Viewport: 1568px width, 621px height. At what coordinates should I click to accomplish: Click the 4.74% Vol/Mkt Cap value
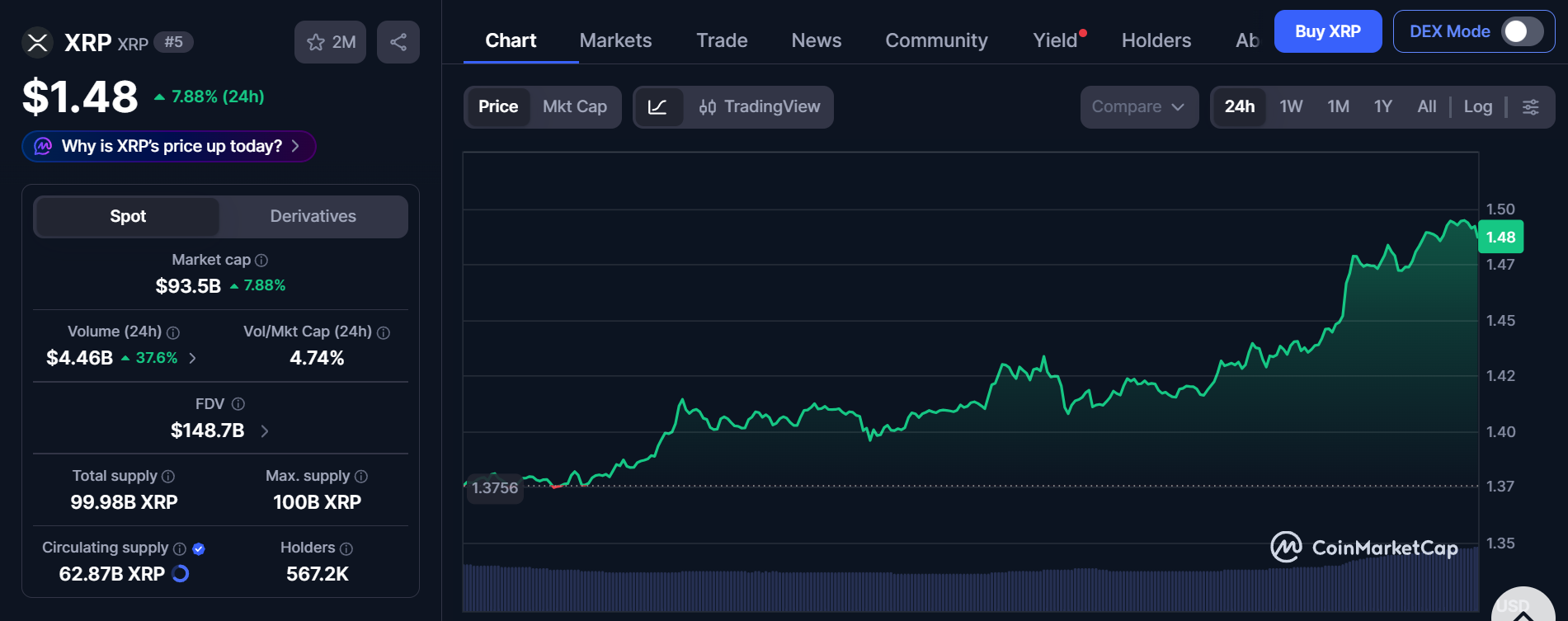(x=317, y=358)
